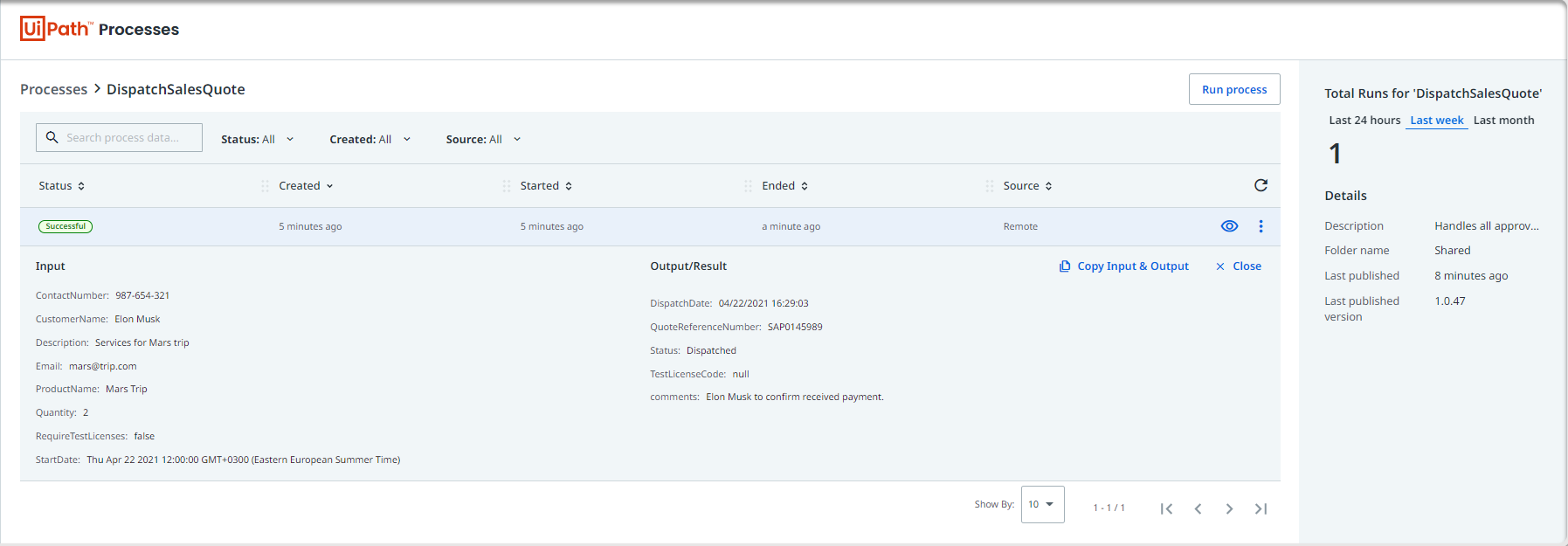1568x546 pixels.
Task: Click the search magnifier icon
Action: pos(52,138)
